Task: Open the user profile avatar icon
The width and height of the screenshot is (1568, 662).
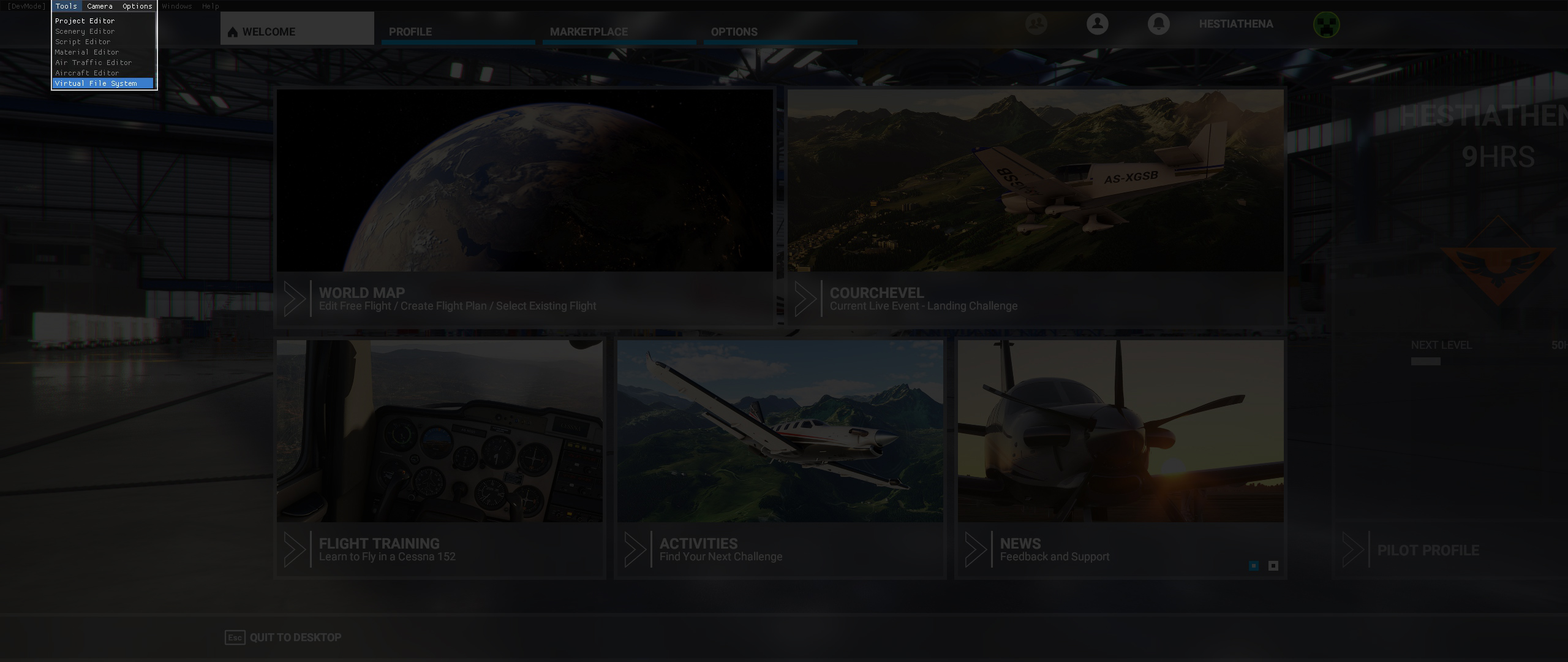Action: click(1097, 24)
